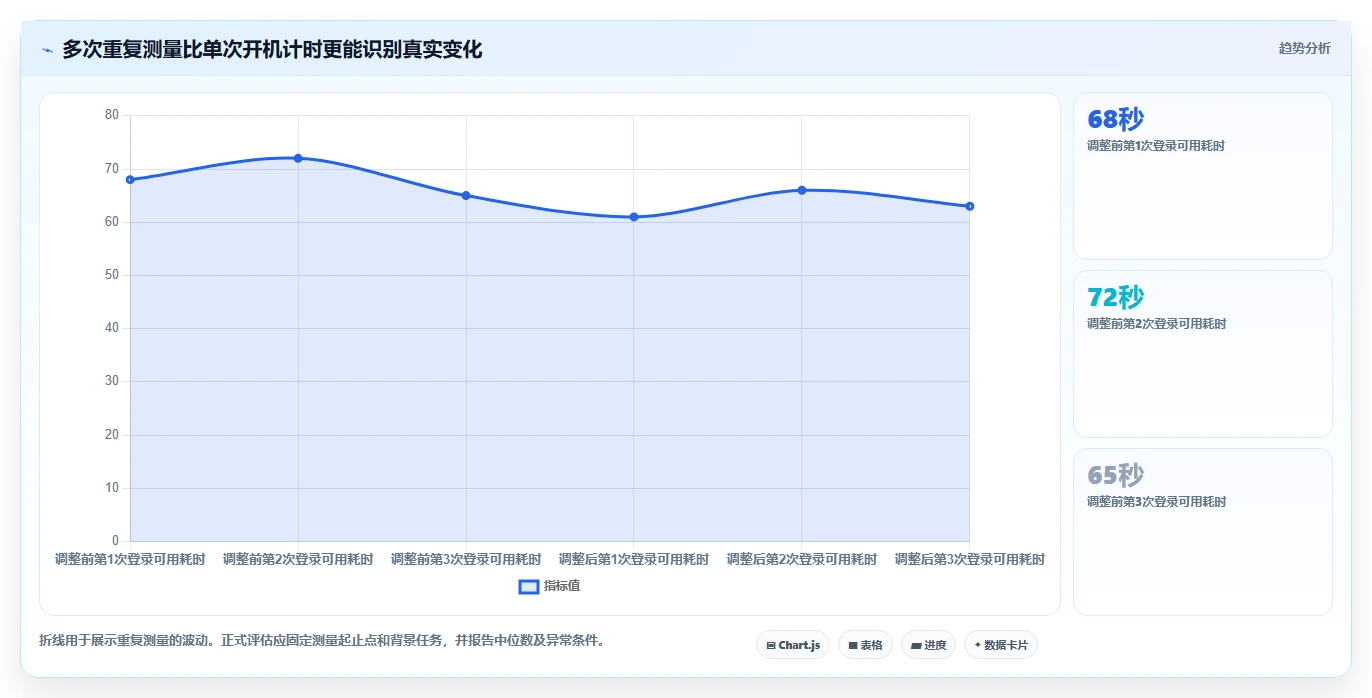
Task: Click the y-axis value 10
Action: point(112,488)
